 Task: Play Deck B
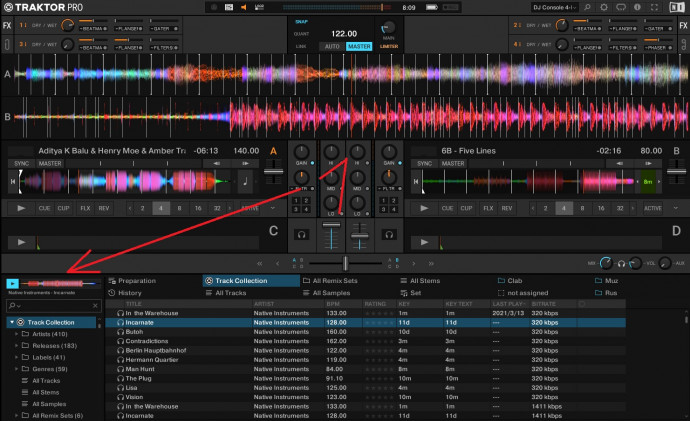point(424,208)
